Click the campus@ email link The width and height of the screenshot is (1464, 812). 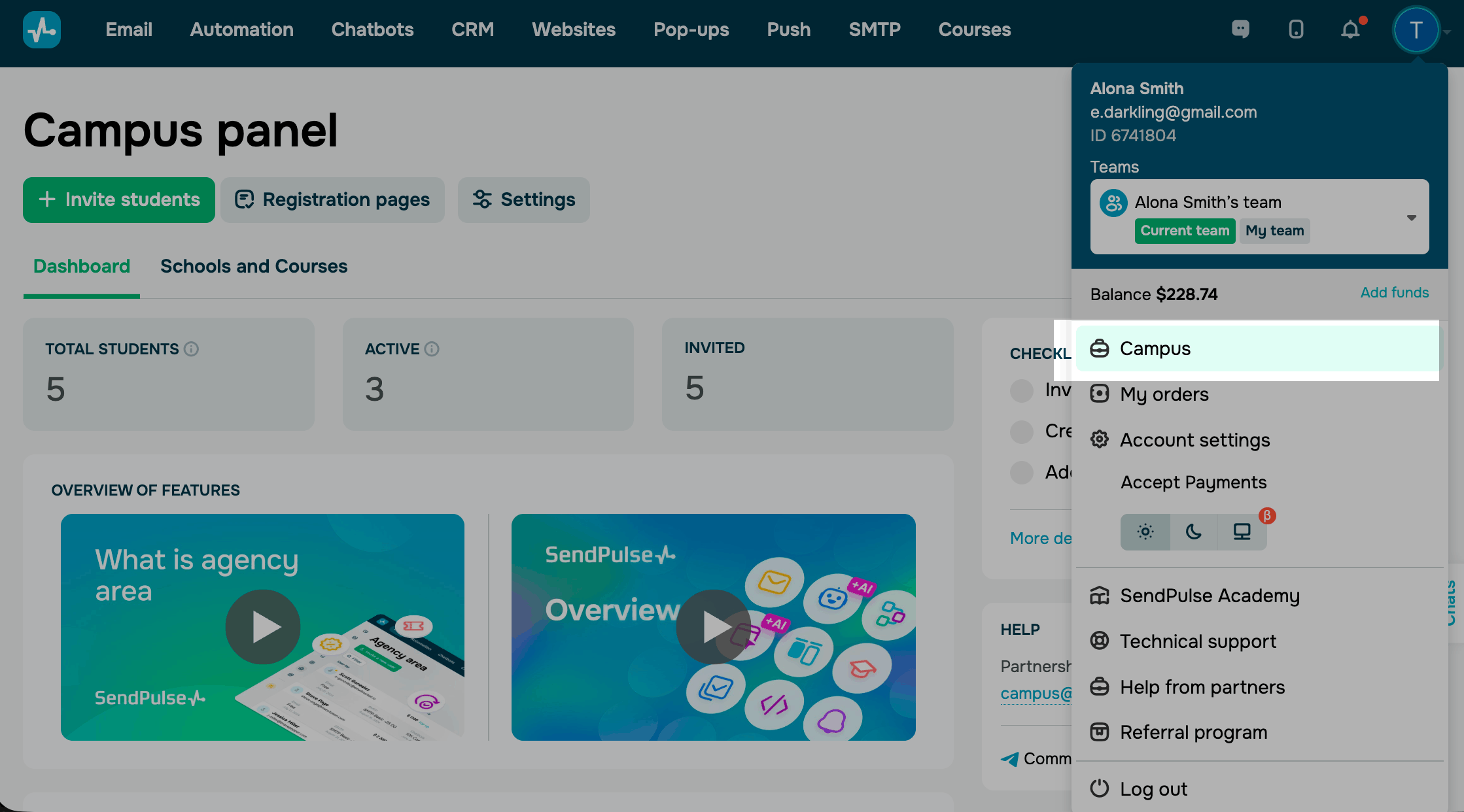[1036, 693]
